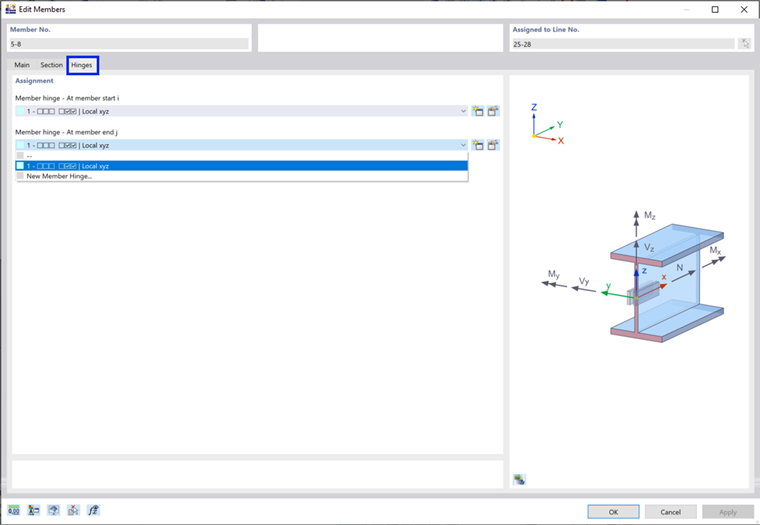Open the member start i hinge dropdown
Screen dimensions: 760x525
[x=463, y=111]
